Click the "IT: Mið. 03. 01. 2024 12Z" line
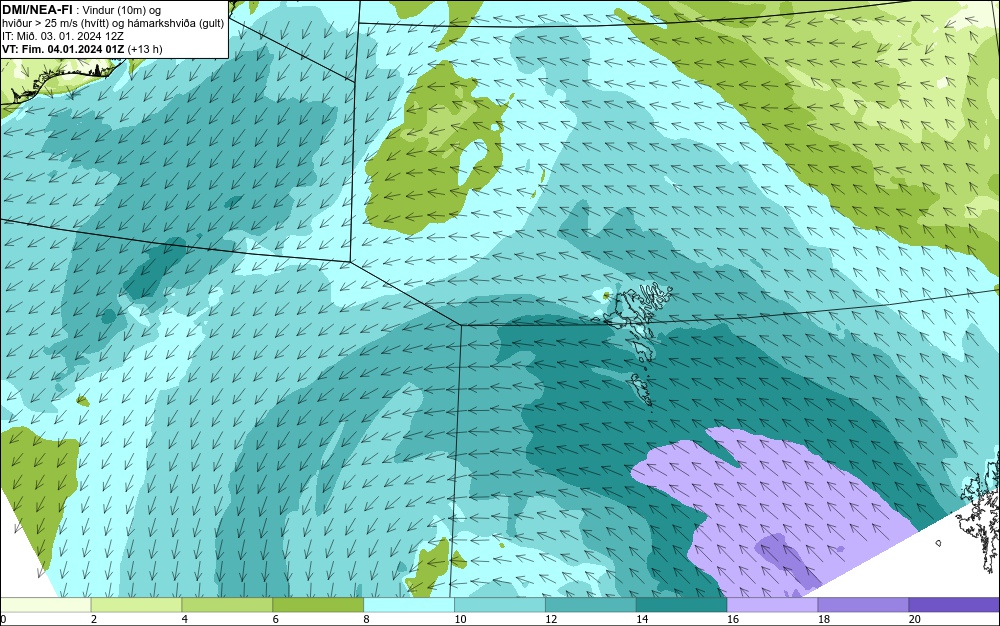The height and width of the screenshot is (626, 1000). point(63,36)
